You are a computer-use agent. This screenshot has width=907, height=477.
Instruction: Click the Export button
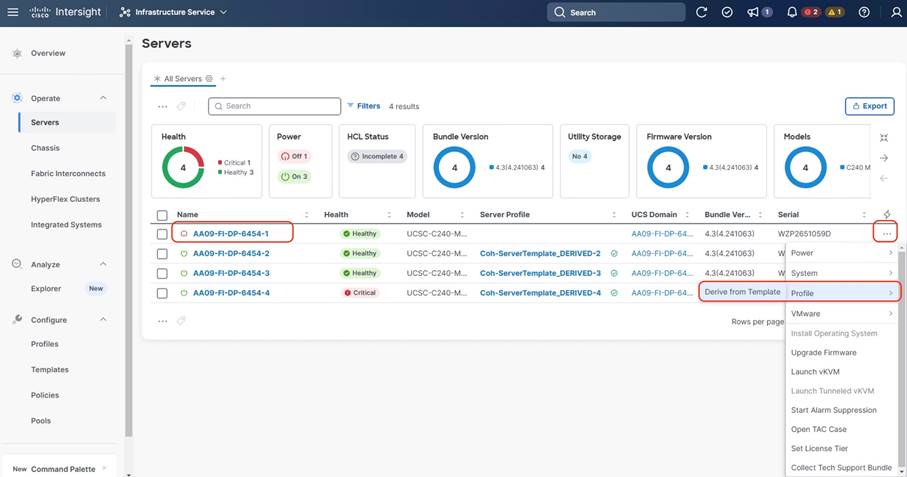pyautogui.click(x=869, y=106)
